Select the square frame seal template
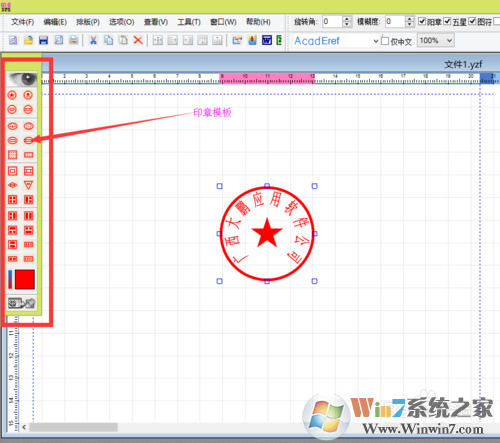The image size is (500, 443). 12,171
